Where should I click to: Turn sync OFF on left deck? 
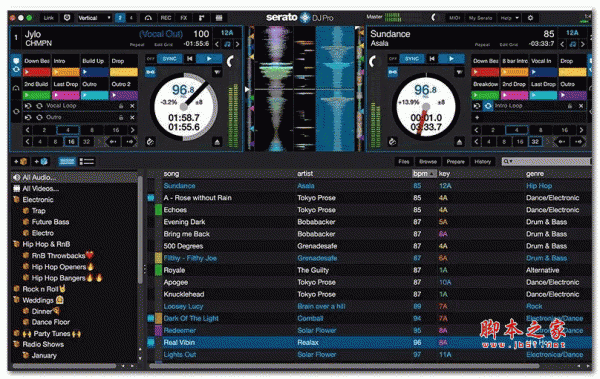click(x=151, y=59)
